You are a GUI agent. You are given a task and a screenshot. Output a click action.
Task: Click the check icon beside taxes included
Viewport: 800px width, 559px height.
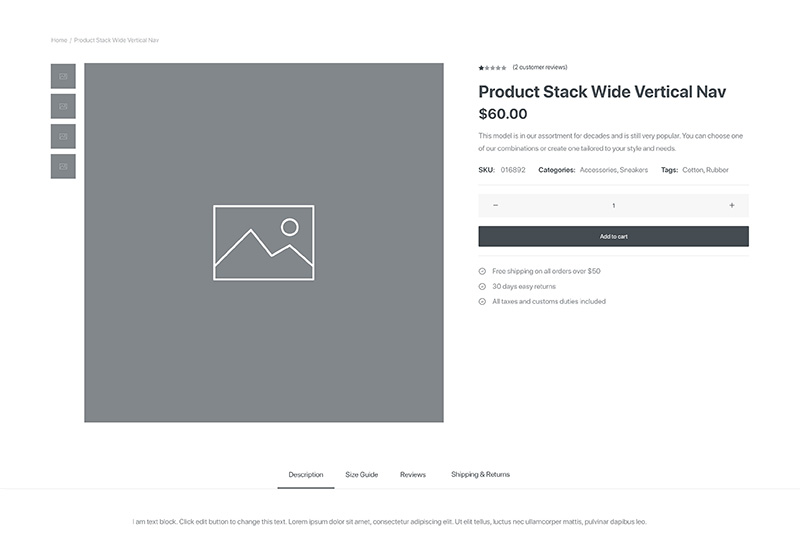[482, 301]
